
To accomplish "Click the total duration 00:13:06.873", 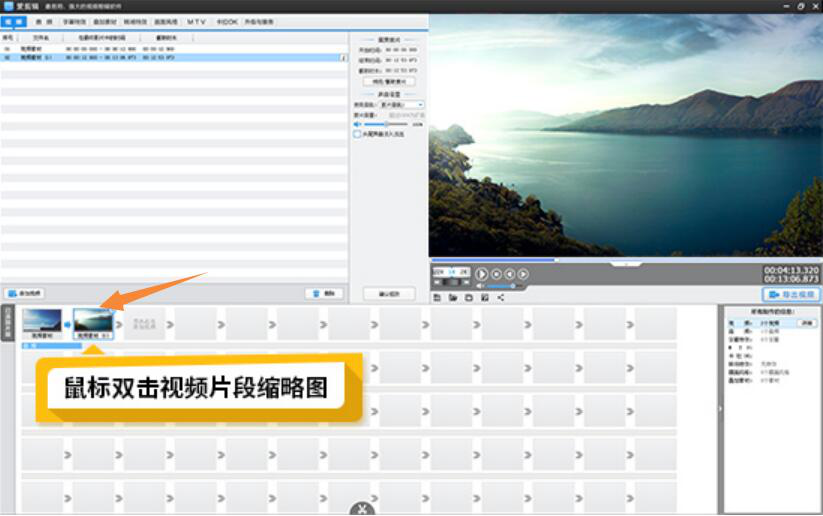I will tap(791, 279).
